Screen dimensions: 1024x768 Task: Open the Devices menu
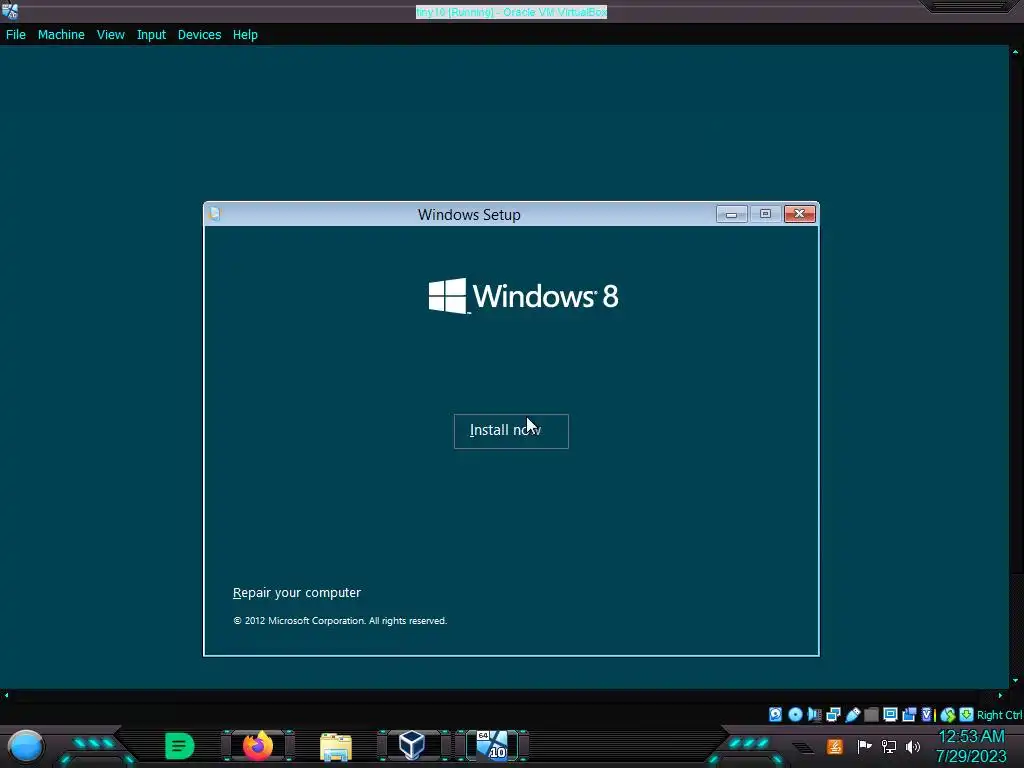point(199,35)
